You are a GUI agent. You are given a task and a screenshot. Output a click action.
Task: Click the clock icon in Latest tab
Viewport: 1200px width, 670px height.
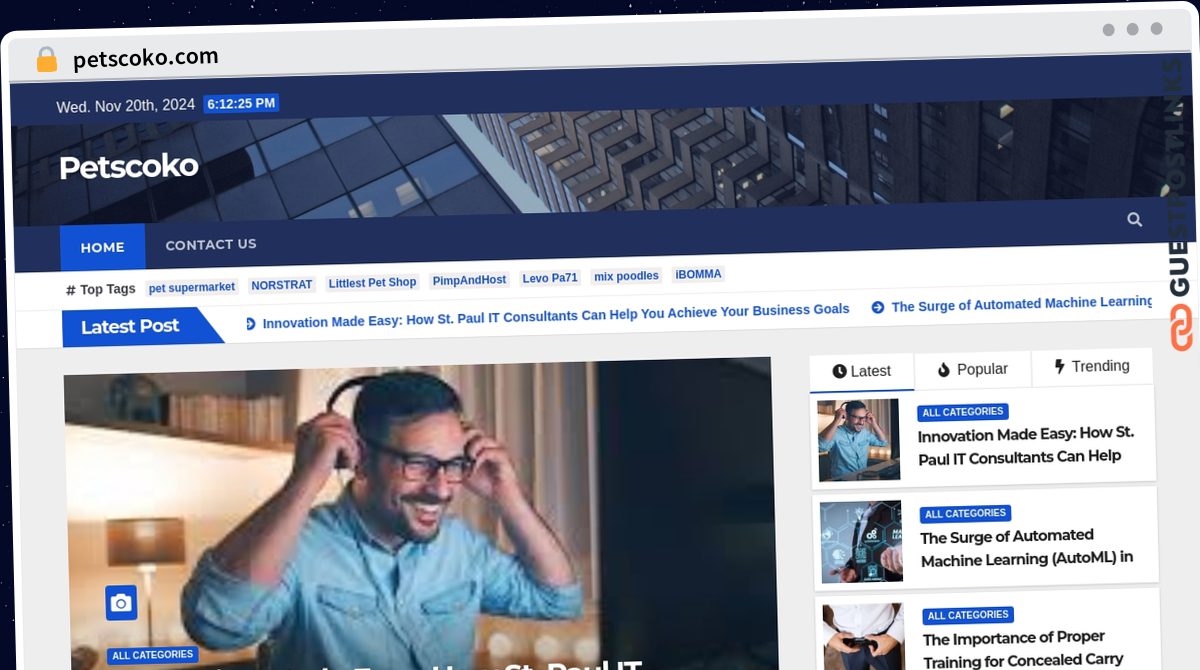pyautogui.click(x=839, y=371)
